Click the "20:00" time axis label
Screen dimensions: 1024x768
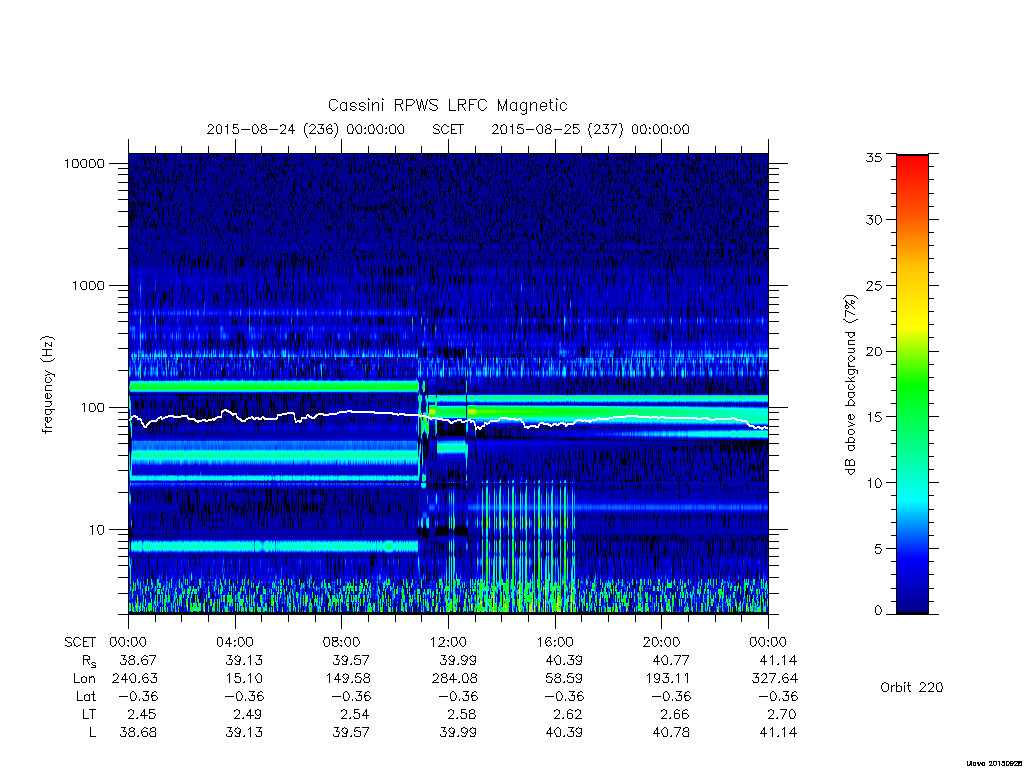pyautogui.click(x=662, y=642)
